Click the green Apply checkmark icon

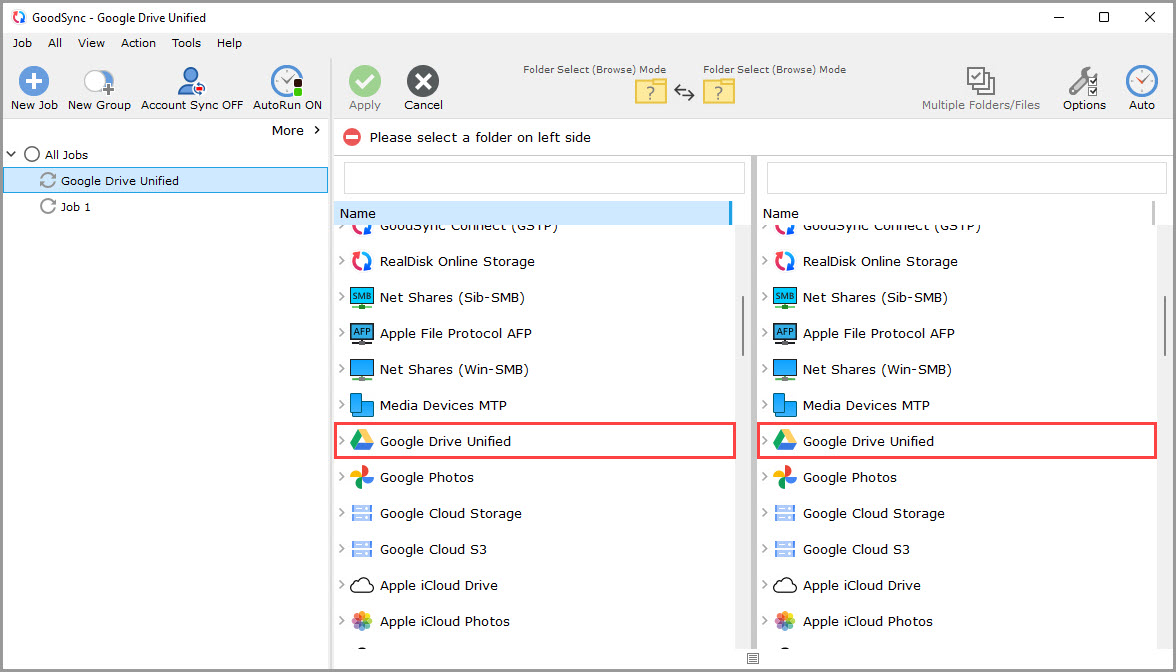point(364,81)
